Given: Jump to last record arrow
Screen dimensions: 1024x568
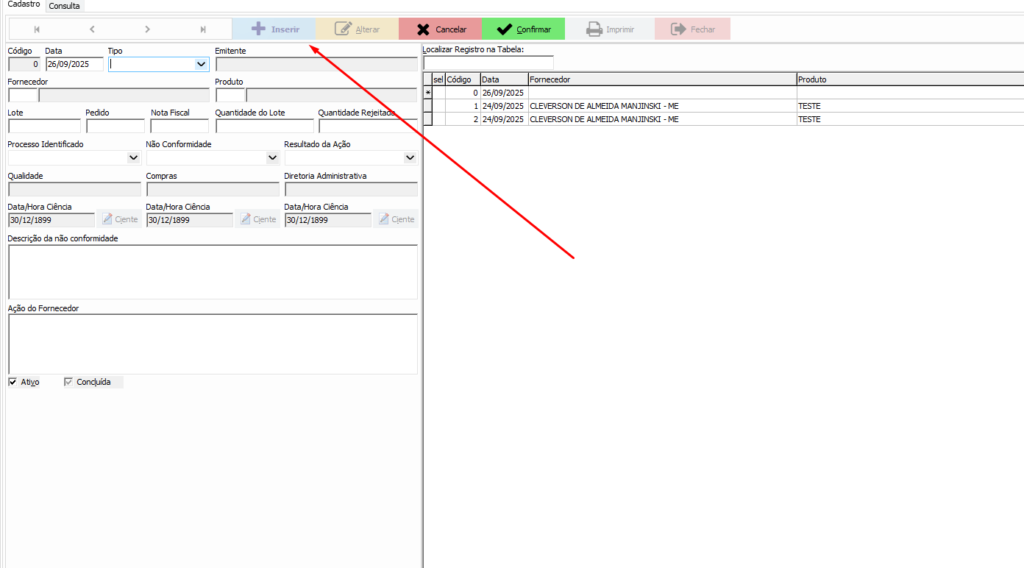Looking at the screenshot, I should pyautogui.click(x=203, y=30).
